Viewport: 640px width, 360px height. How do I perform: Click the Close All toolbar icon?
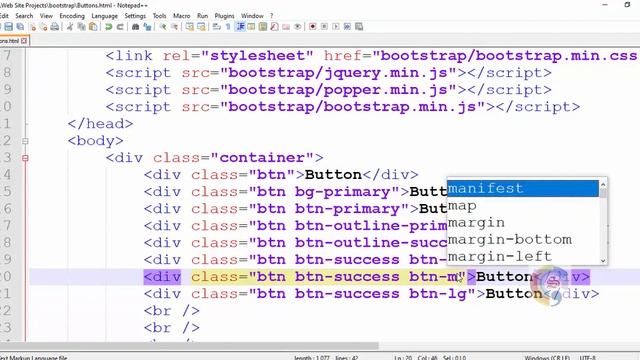coord(43,27)
